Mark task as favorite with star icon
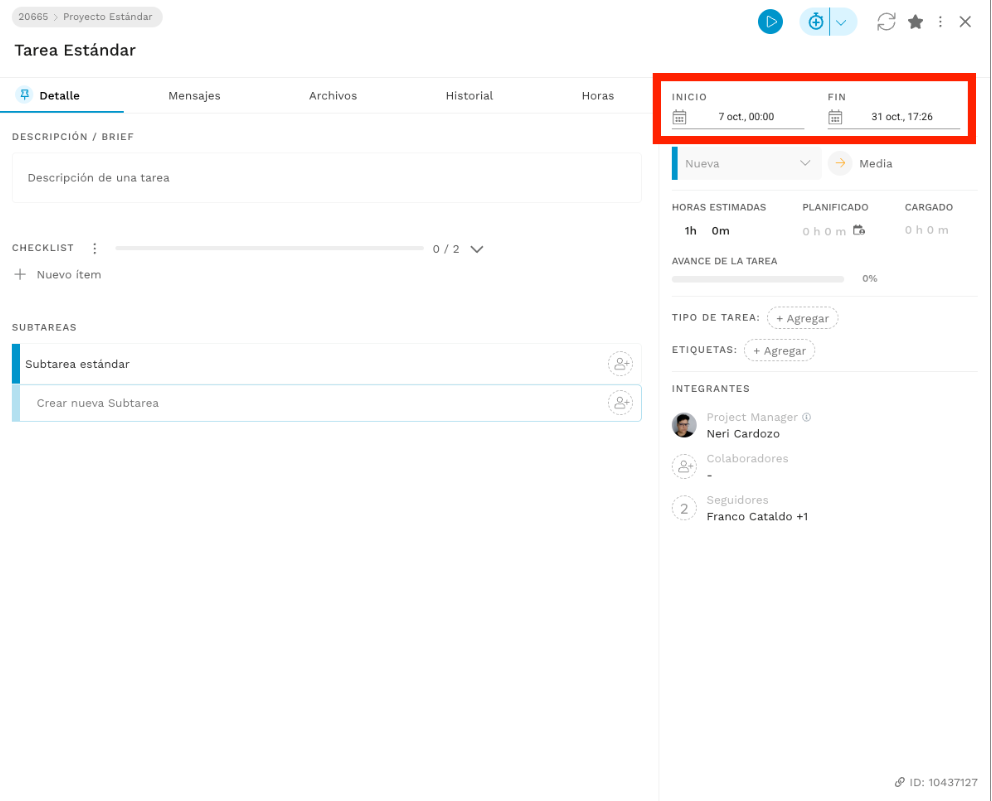 (x=915, y=22)
